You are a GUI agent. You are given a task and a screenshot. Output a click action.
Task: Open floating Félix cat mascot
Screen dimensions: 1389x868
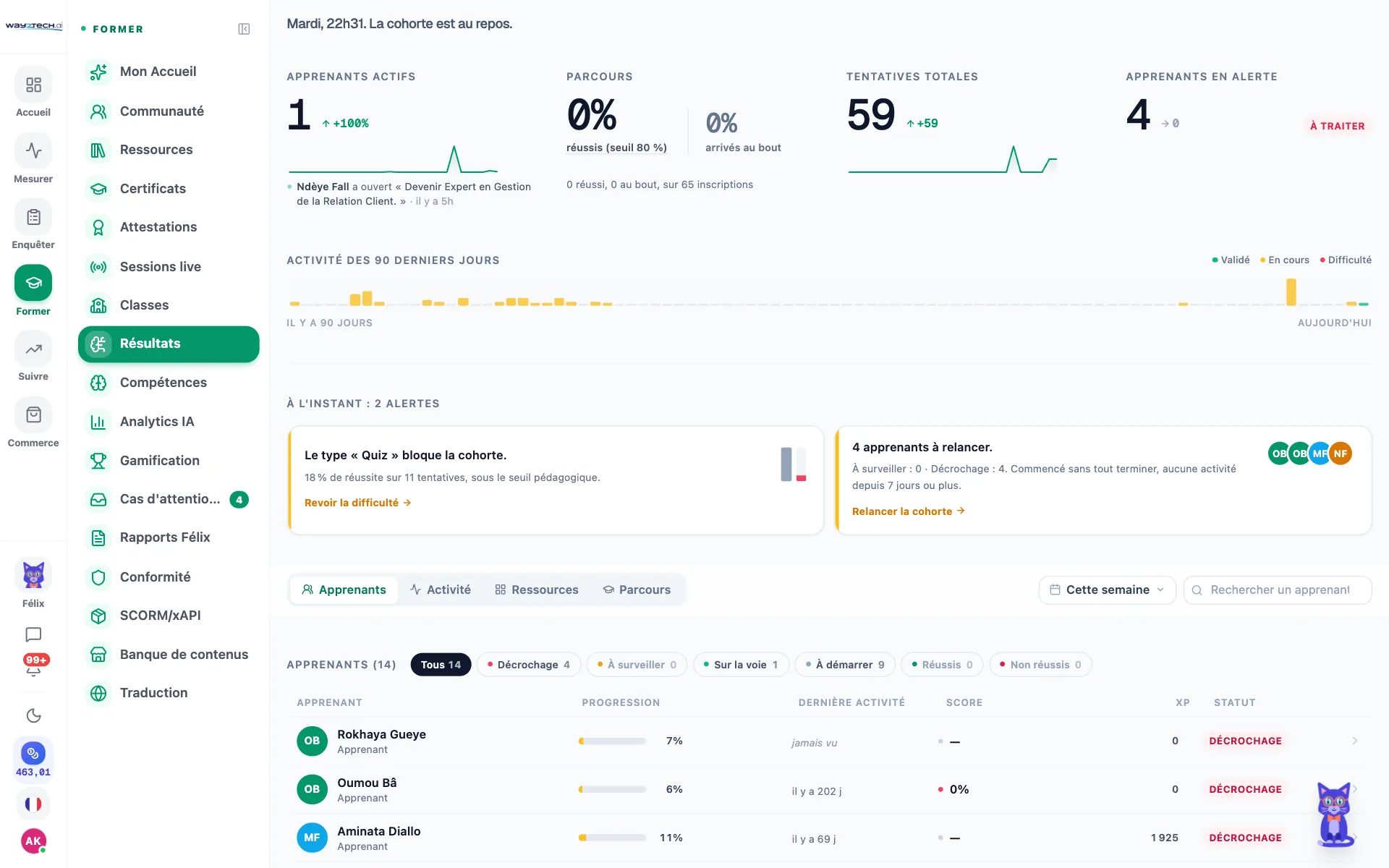coord(1334,814)
